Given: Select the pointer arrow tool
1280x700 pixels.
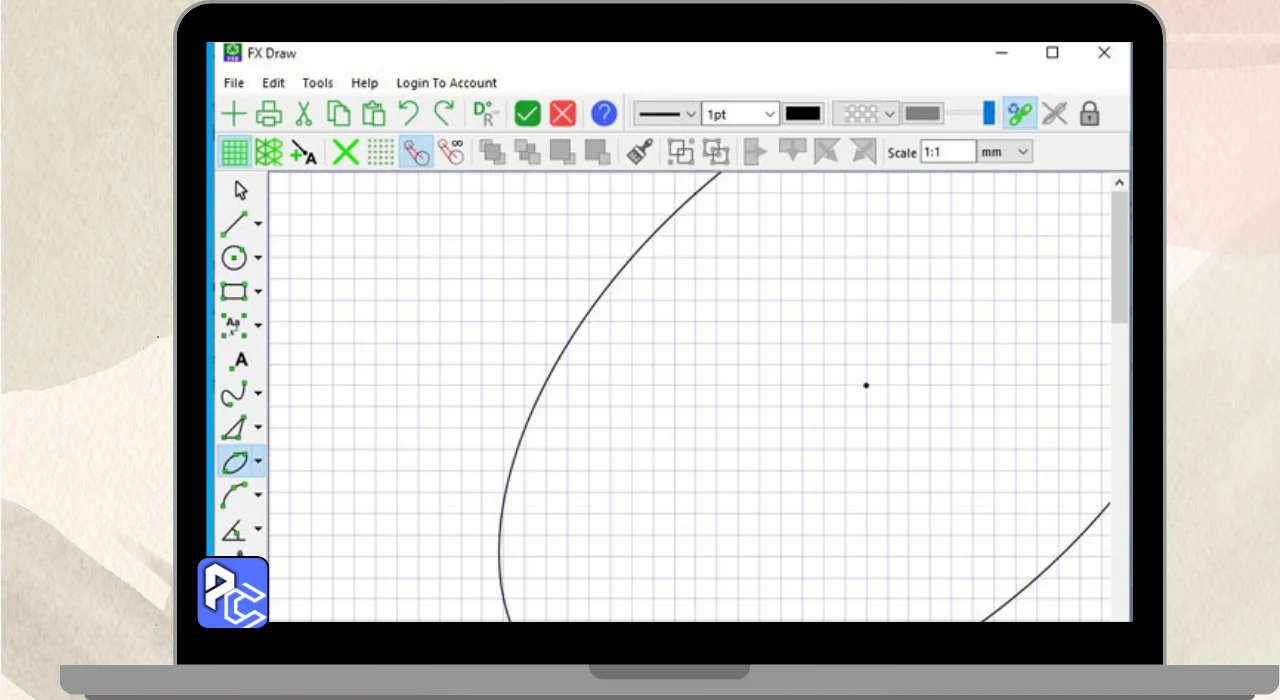Looking at the screenshot, I should click(x=240, y=190).
